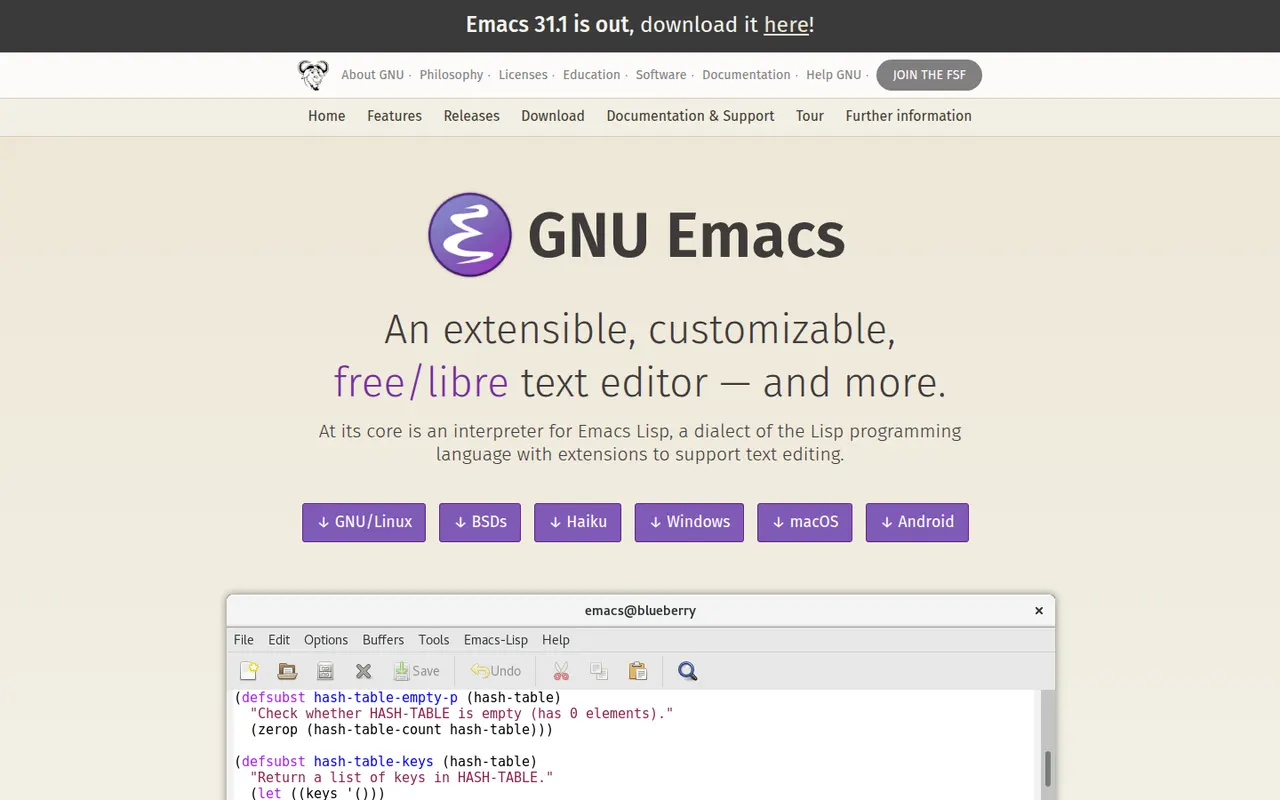Click 'hash-table-keys' in the code
Viewport: 1280px width, 800px height.
(374, 761)
